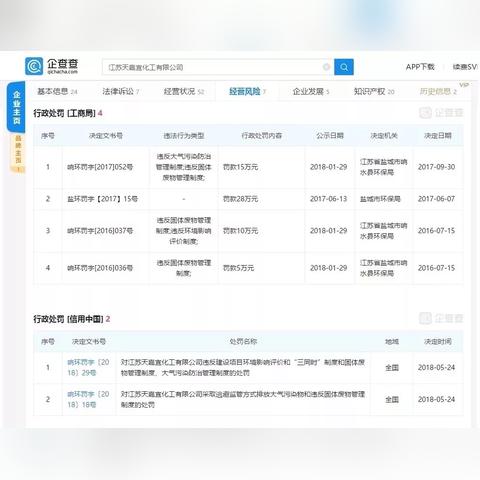Click the 行政处罚内容 column header
The height and width of the screenshot is (480, 480).
262,136
